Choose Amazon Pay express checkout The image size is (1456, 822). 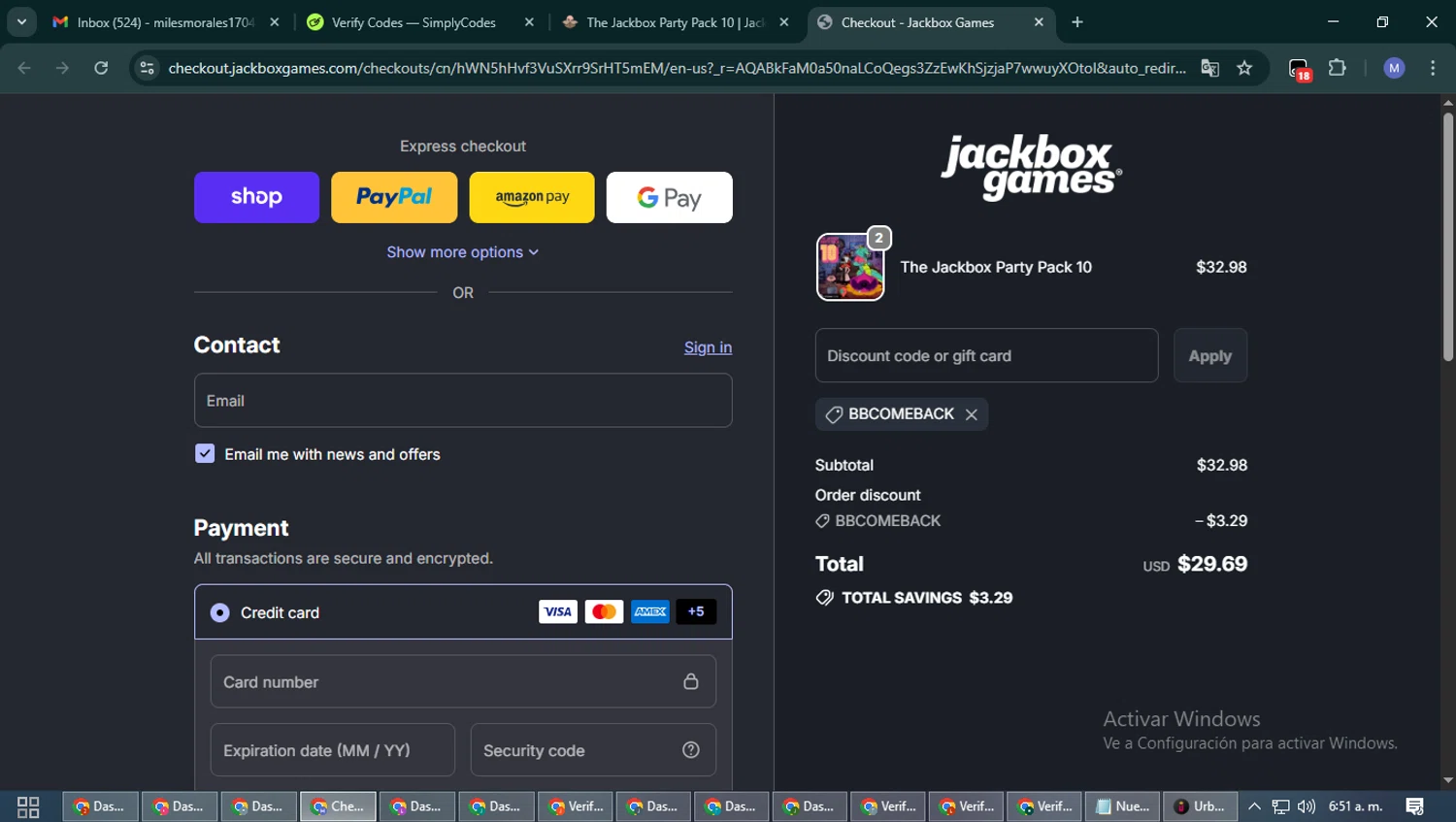click(532, 197)
